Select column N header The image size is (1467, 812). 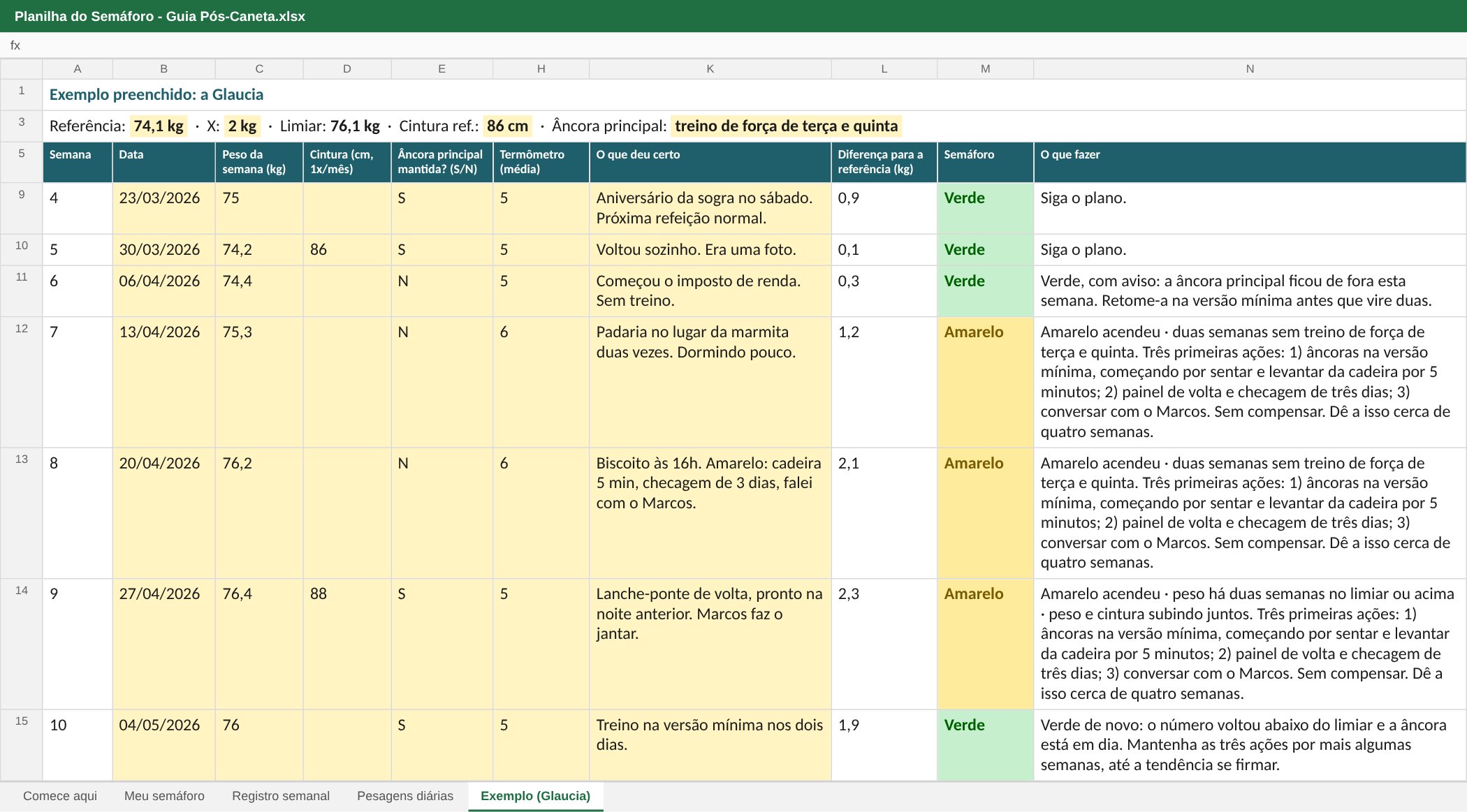(1250, 69)
